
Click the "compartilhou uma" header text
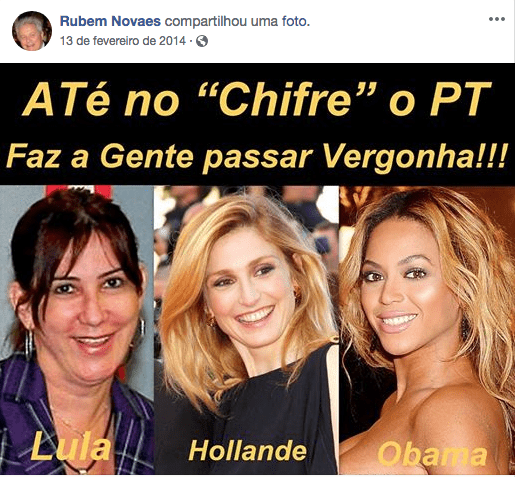221,22
